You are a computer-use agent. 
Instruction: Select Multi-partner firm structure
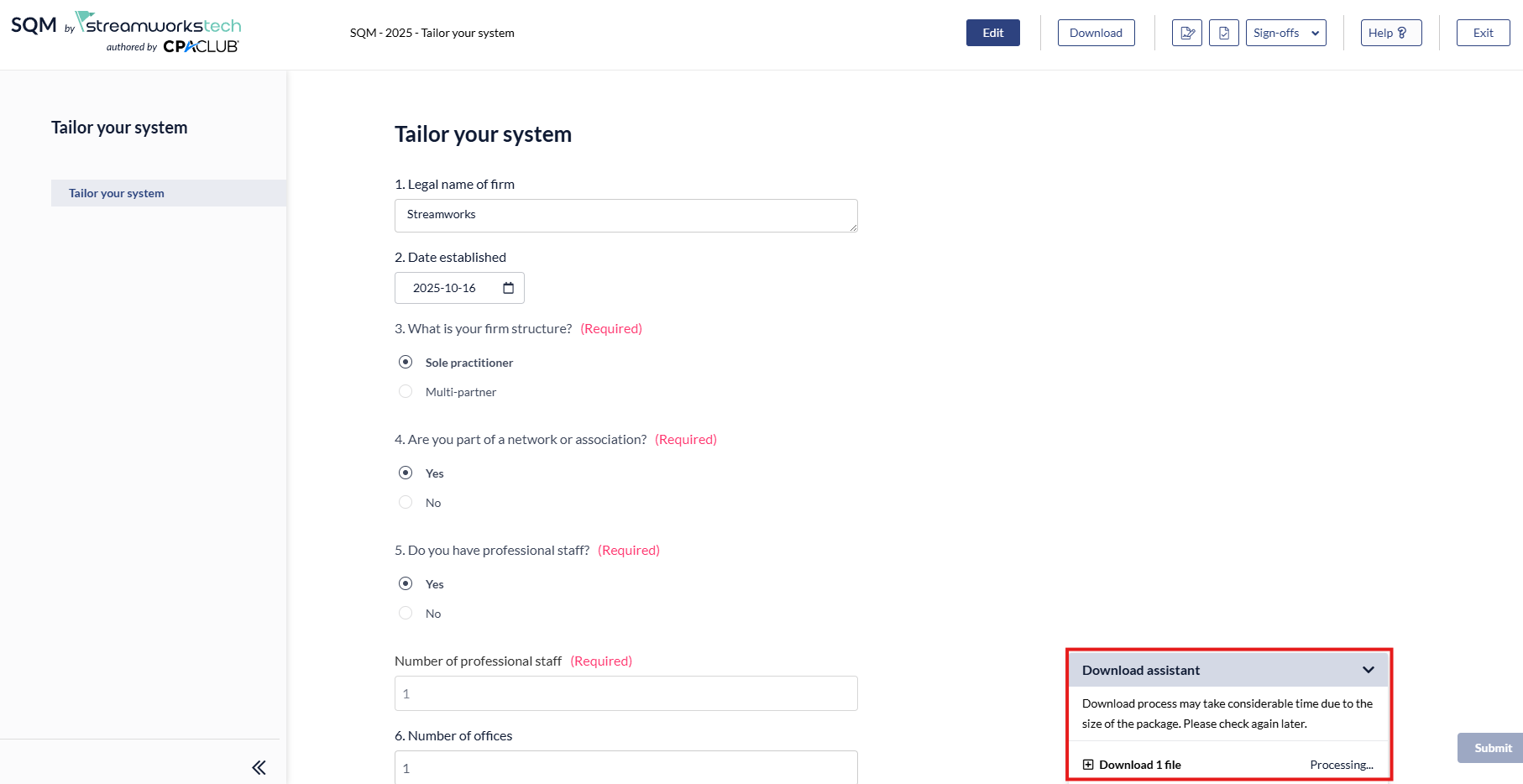click(406, 392)
